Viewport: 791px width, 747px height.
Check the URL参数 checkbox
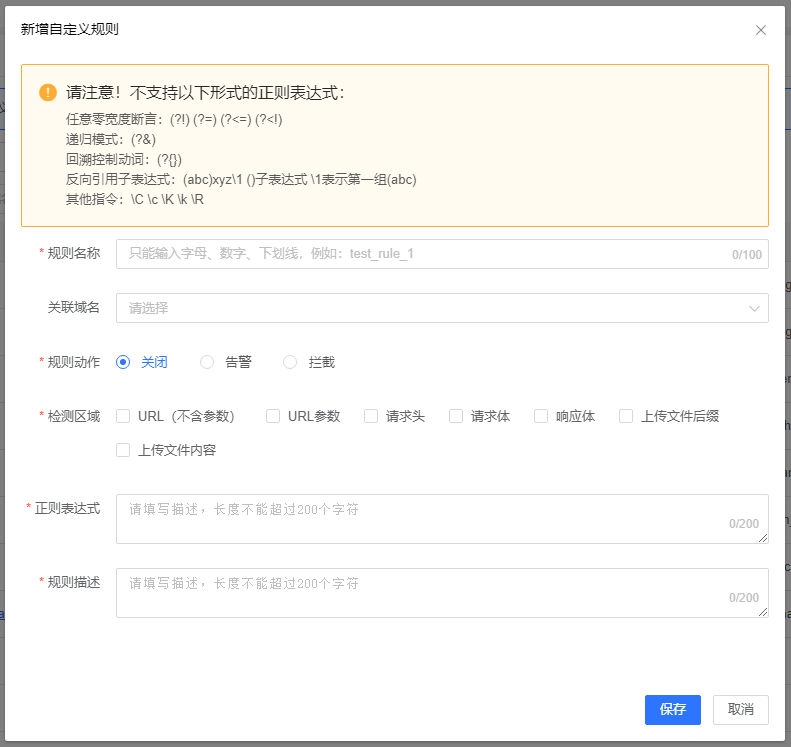tap(273, 416)
